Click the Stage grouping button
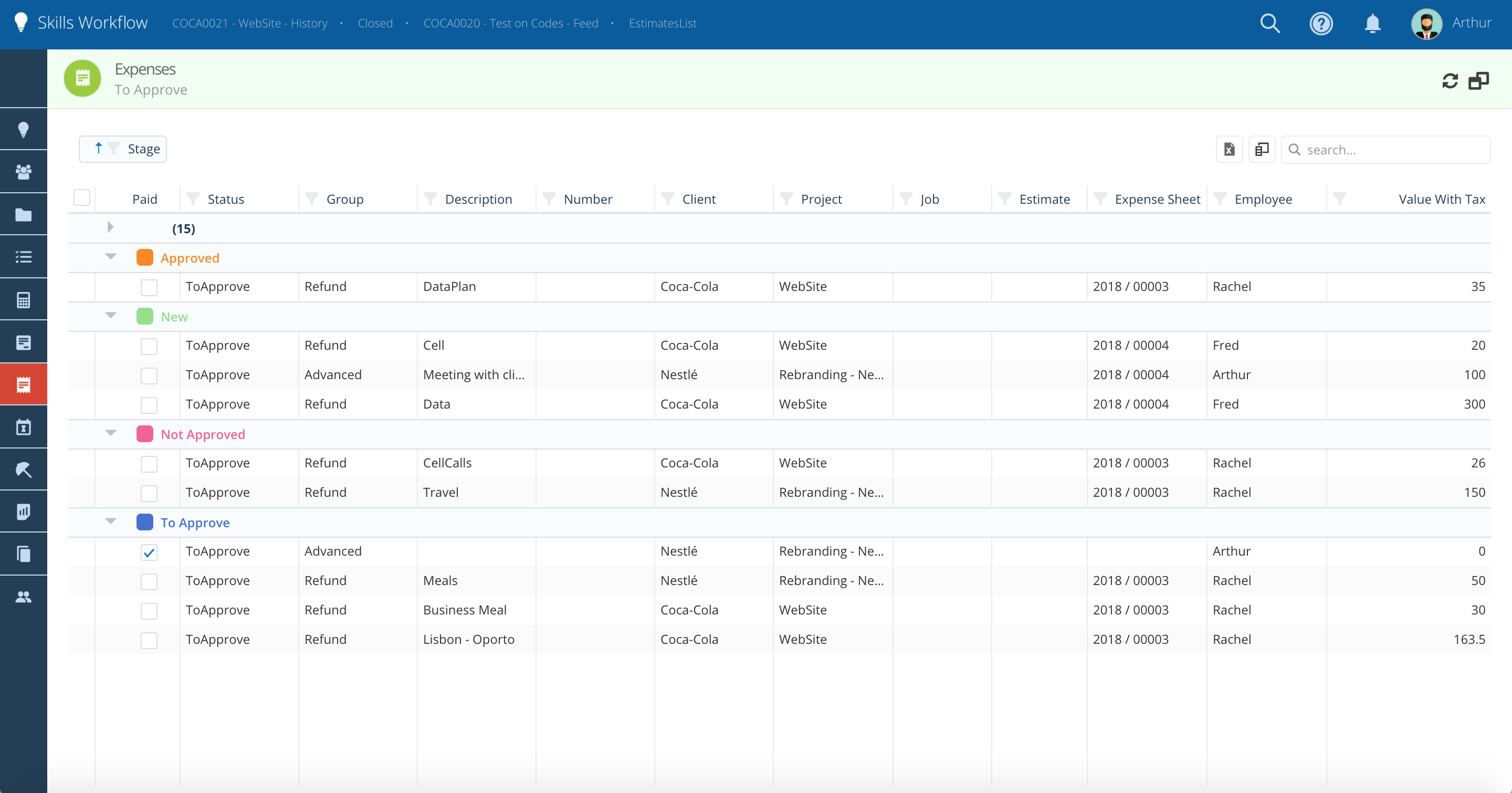This screenshot has height=793, width=1512. pos(123,149)
